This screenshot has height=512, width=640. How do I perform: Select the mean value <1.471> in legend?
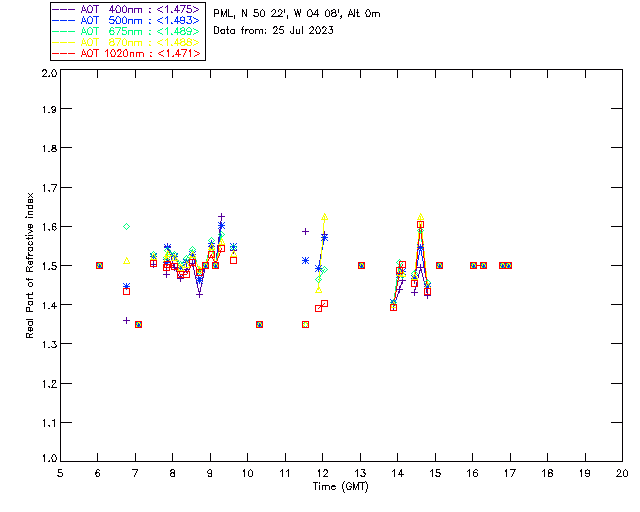tap(178, 53)
